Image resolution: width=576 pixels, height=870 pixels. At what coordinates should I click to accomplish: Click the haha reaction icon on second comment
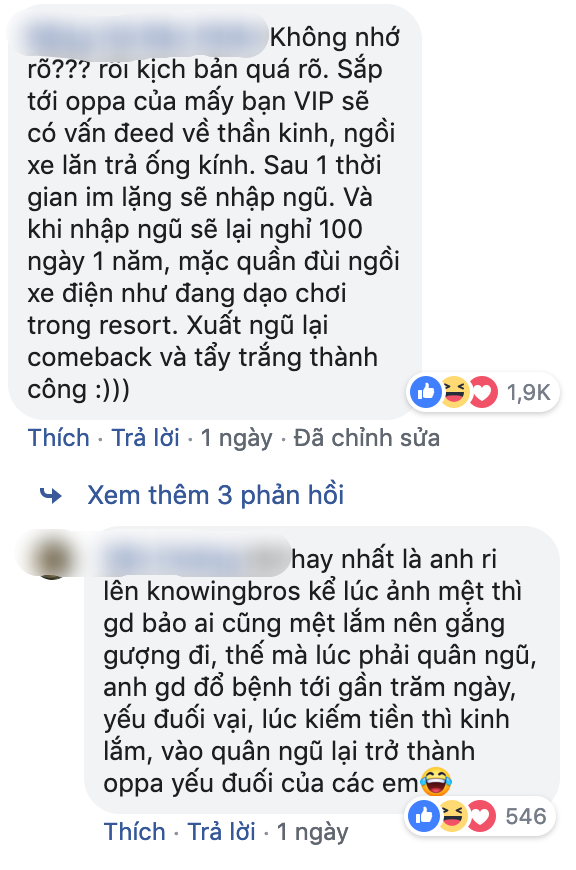pyautogui.click(x=453, y=816)
